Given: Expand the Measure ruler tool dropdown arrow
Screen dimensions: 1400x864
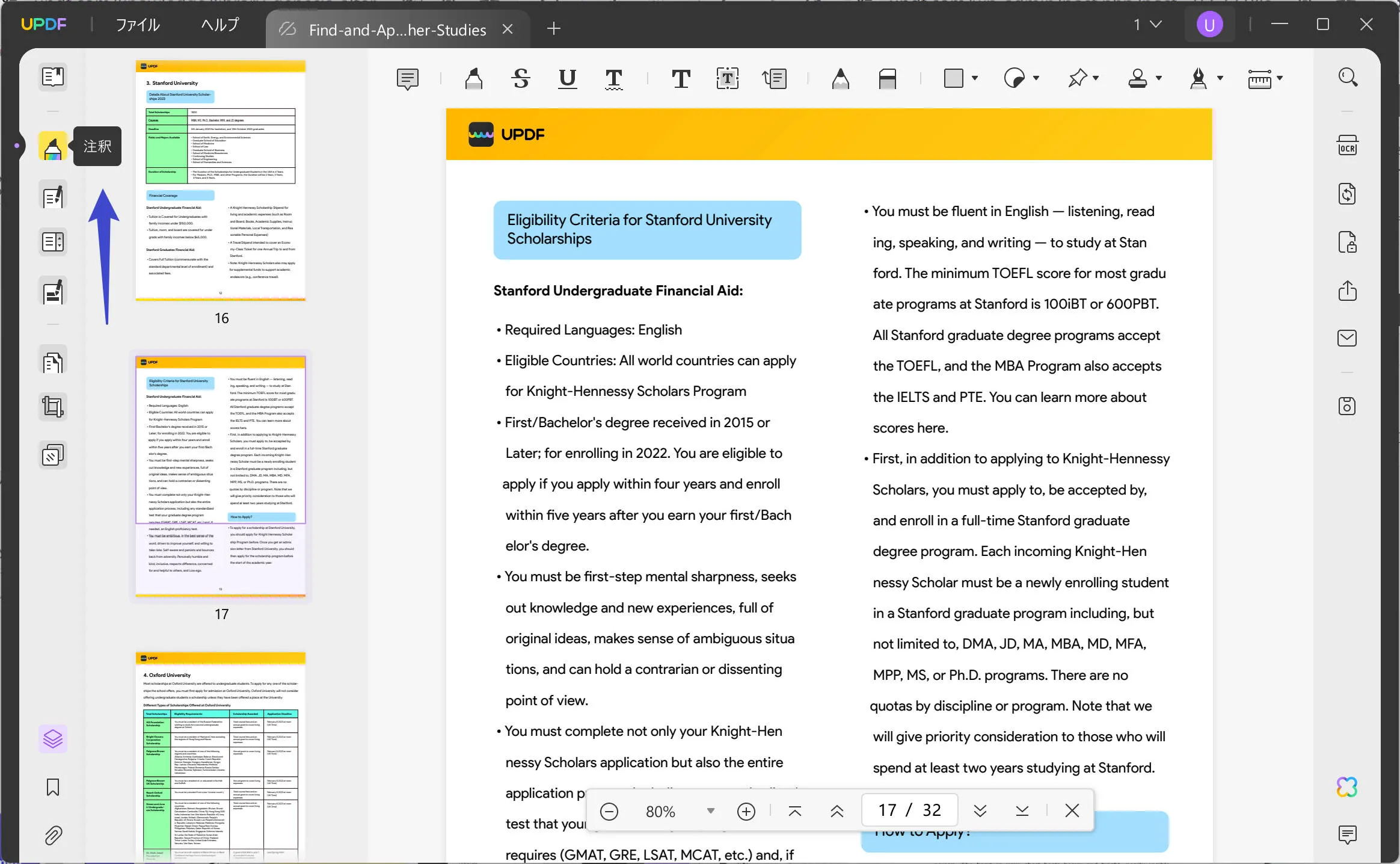Looking at the screenshot, I should click(x=1280, y=78).
